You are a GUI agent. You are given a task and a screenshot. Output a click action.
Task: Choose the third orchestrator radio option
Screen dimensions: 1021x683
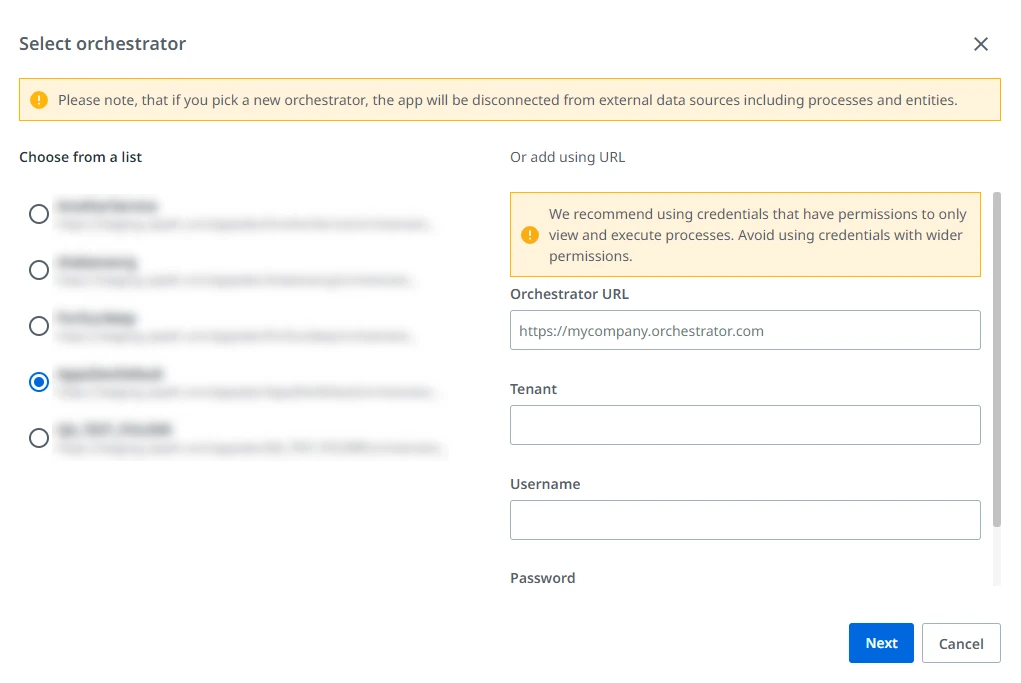click(39, 326)
